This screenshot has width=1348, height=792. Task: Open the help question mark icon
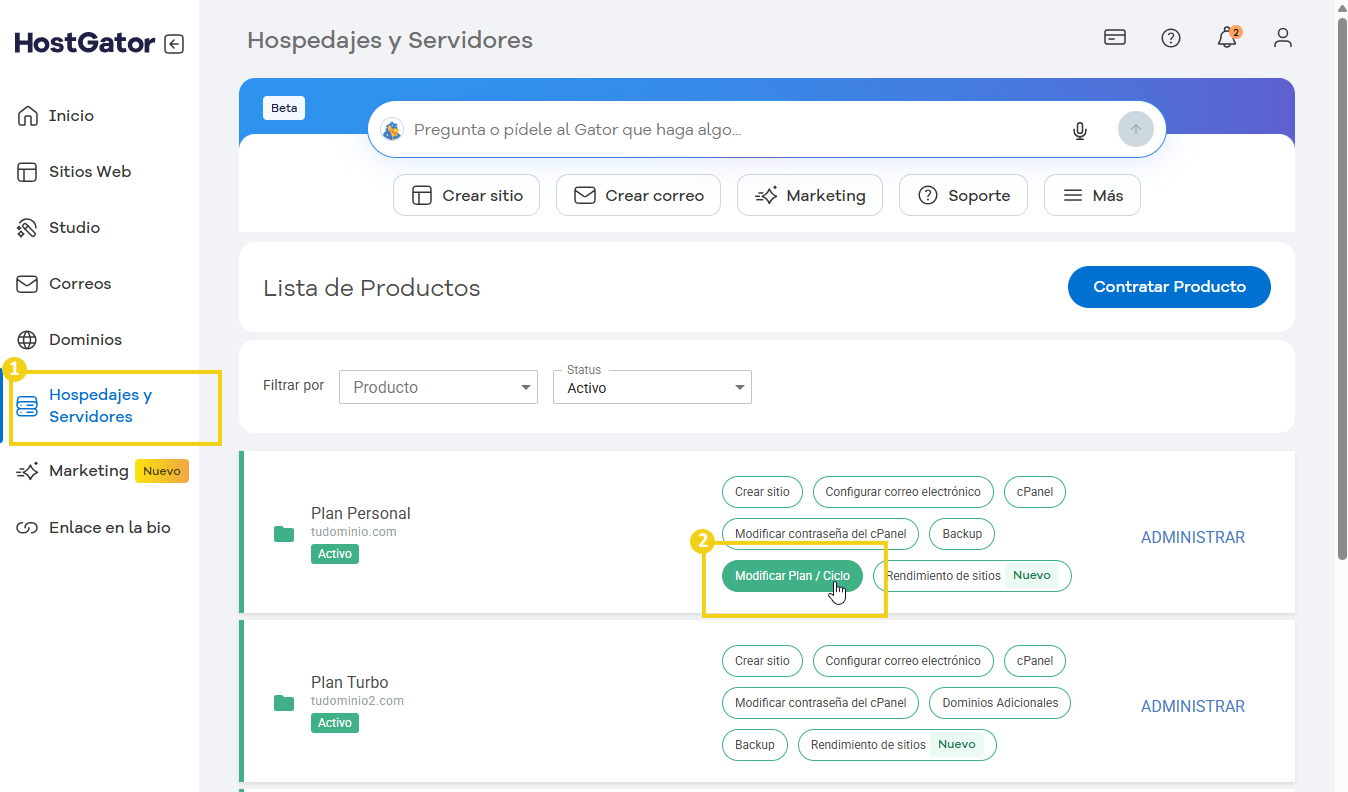(1171, 38)
